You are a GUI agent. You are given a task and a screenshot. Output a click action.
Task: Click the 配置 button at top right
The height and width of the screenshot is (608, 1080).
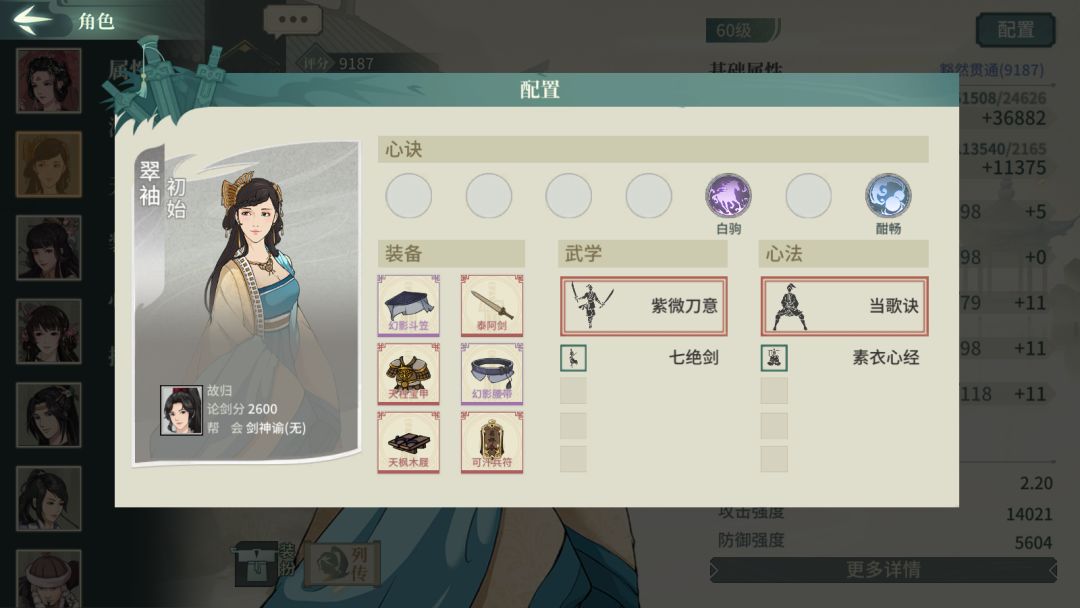(x=1016, y=30)
